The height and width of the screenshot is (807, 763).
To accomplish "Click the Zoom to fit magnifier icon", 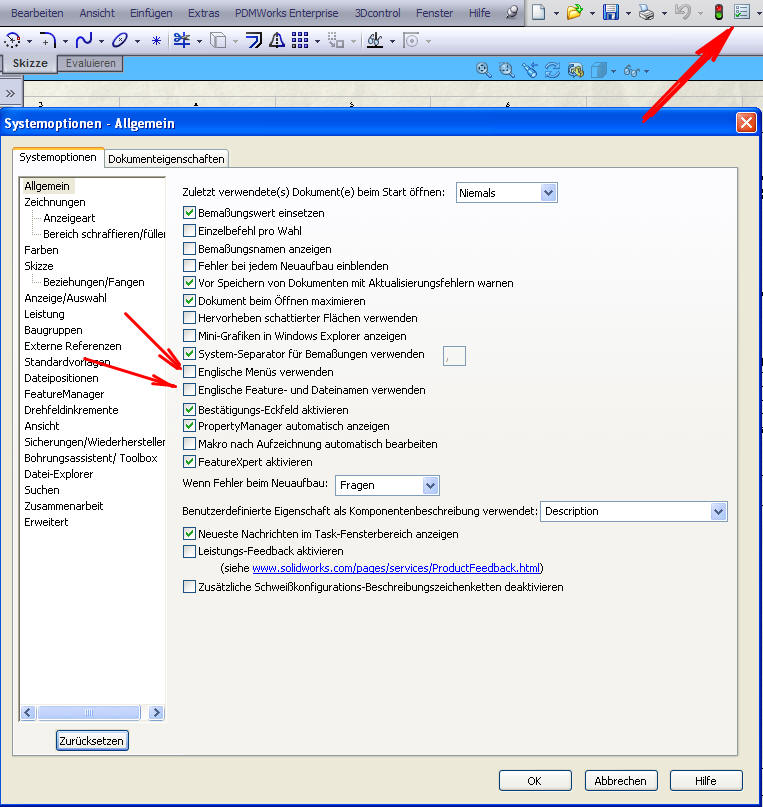I will [483, 69].
